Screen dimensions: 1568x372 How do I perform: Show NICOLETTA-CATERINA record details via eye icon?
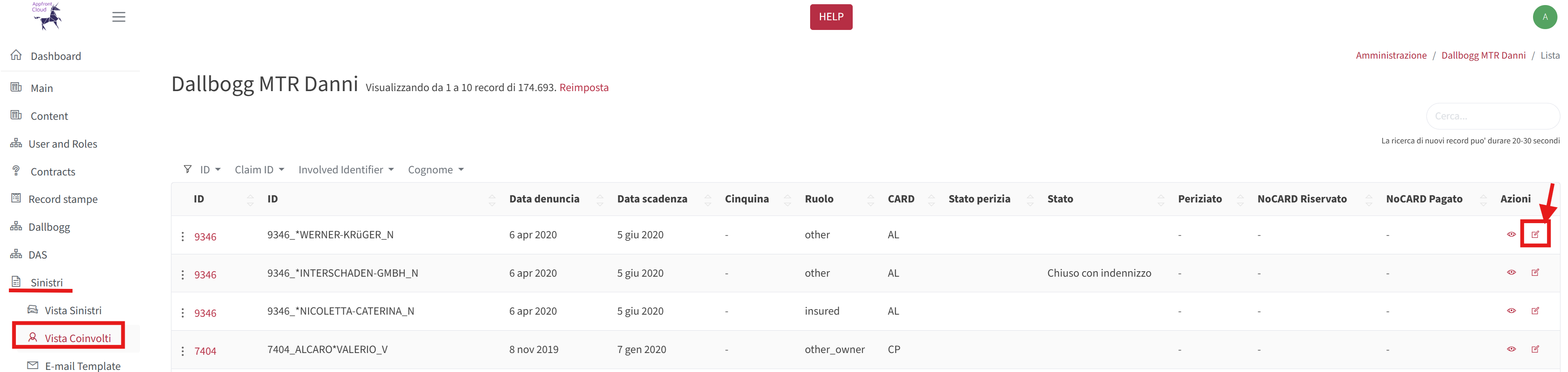pyautogui.click(x=1511, y=310)
